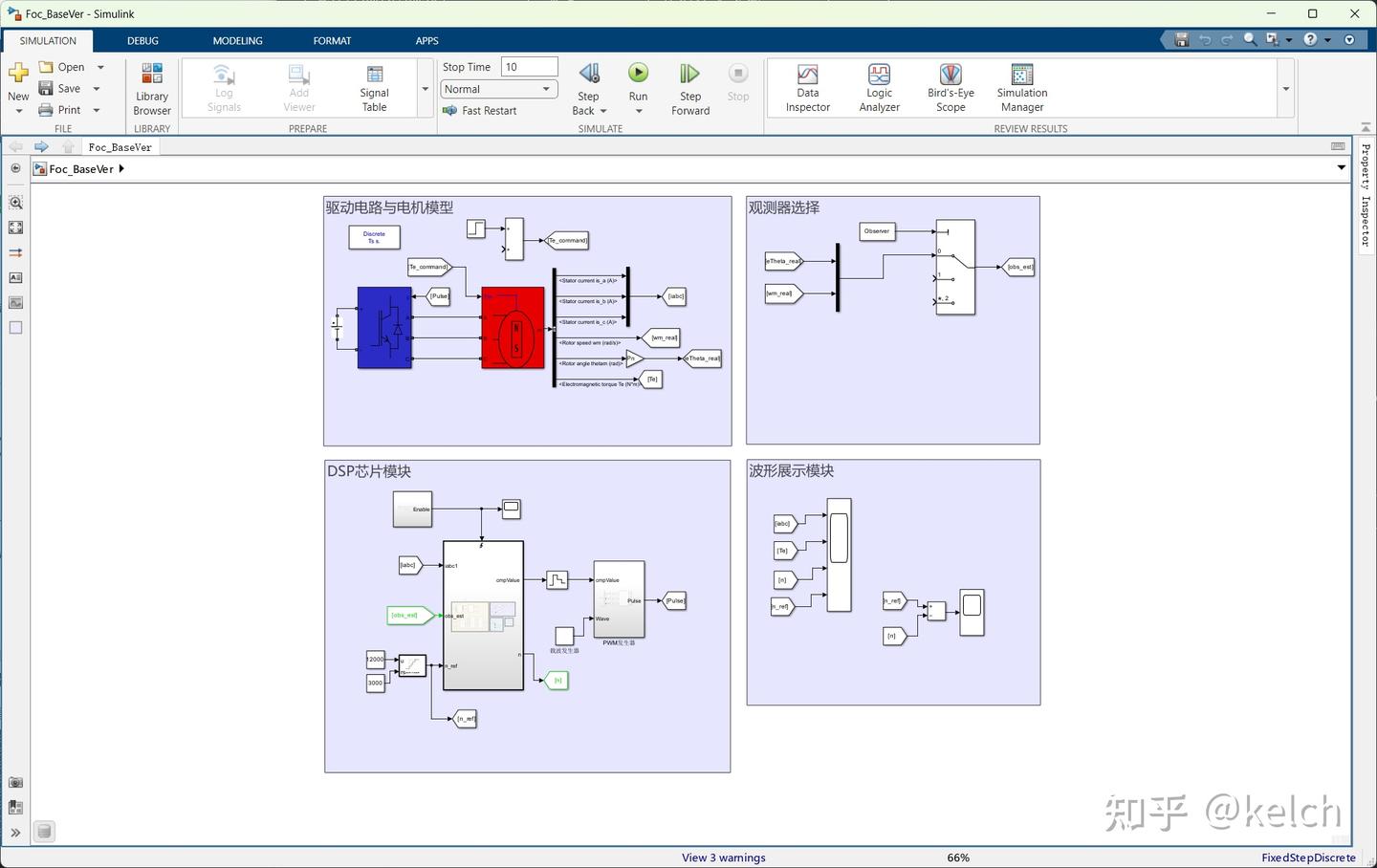1377x868 pixels.
Task: Click the quick access search icon
Action: (x=1250, y=39)
